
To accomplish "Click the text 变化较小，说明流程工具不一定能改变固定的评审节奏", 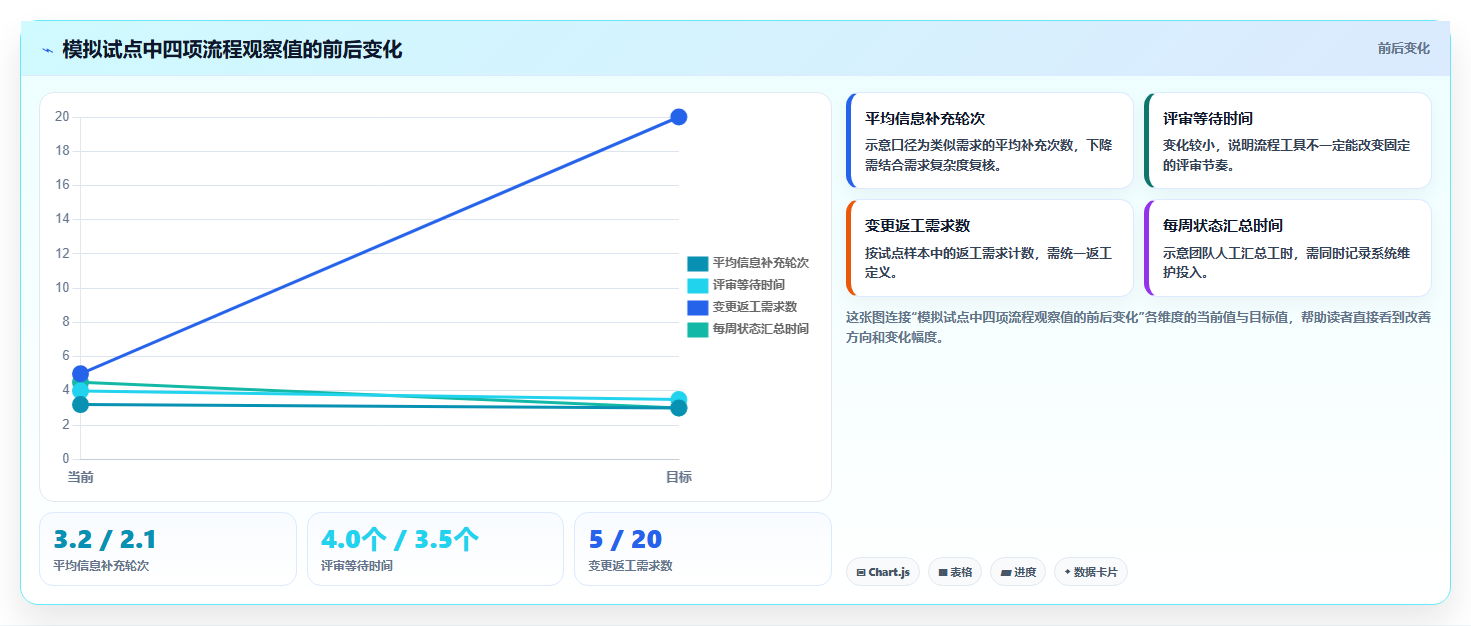I will coord(1287,155).
